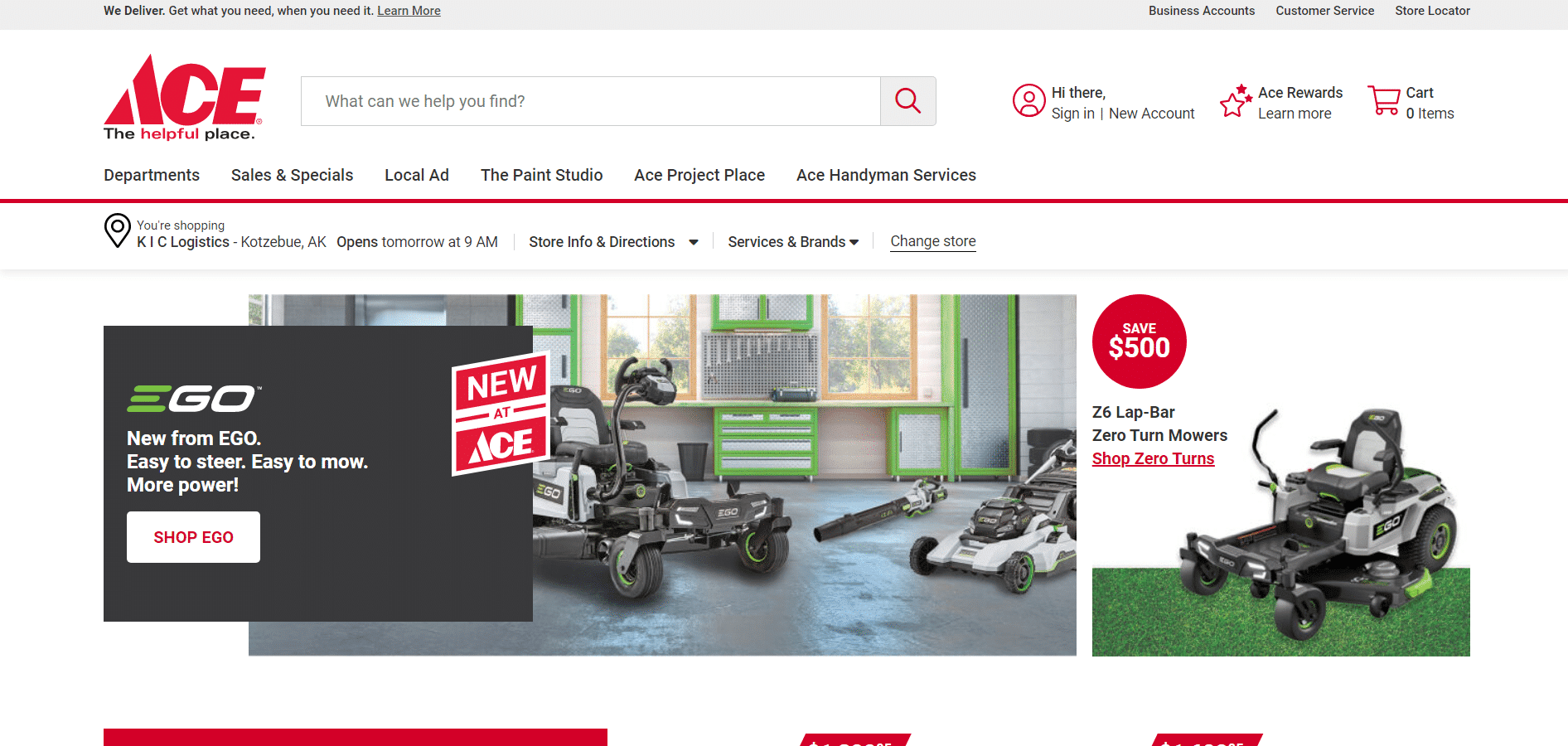Click Opens tomorrow at 9 AM text
Image resolution: width=1568 pixels, height=746 pixels.
417,242
